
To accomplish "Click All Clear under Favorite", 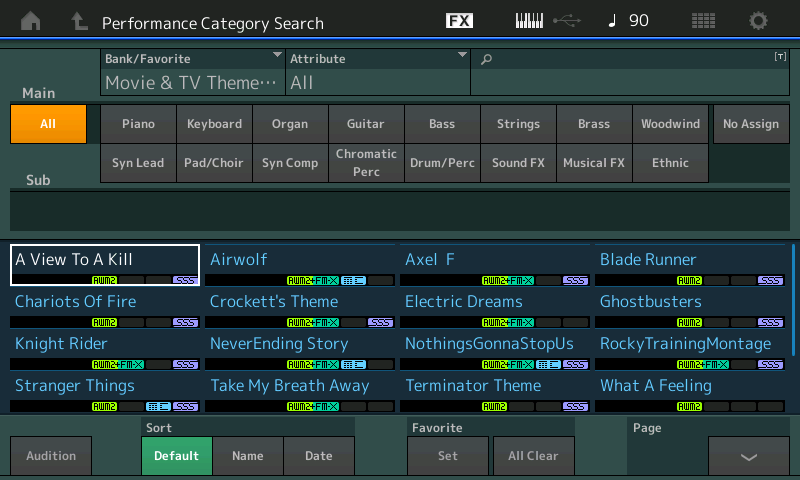I will click(x=533, y=456).
